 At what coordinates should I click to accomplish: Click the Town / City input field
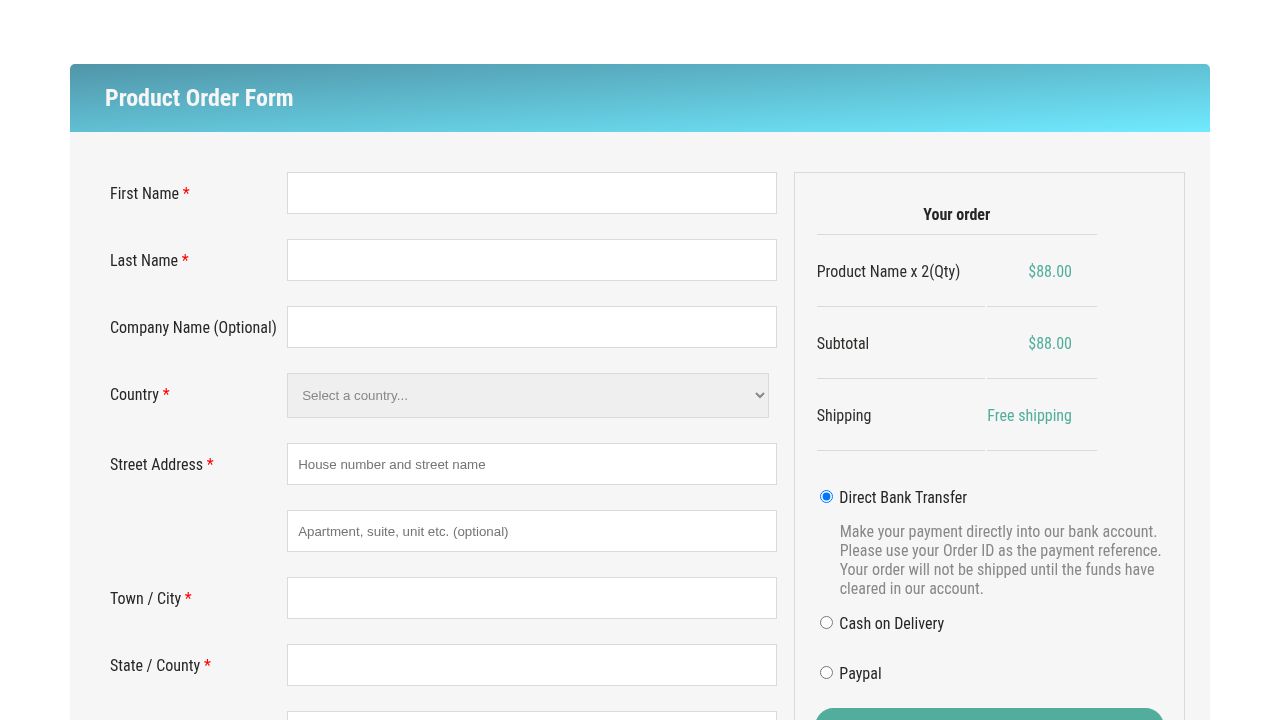pos(531,598)
